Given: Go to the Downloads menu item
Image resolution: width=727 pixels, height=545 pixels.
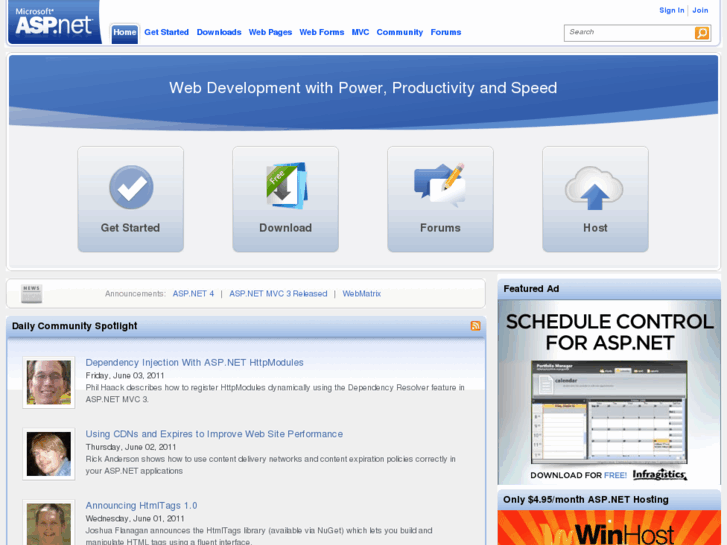Looking at the screenshot, I should (x=219, y=32).
